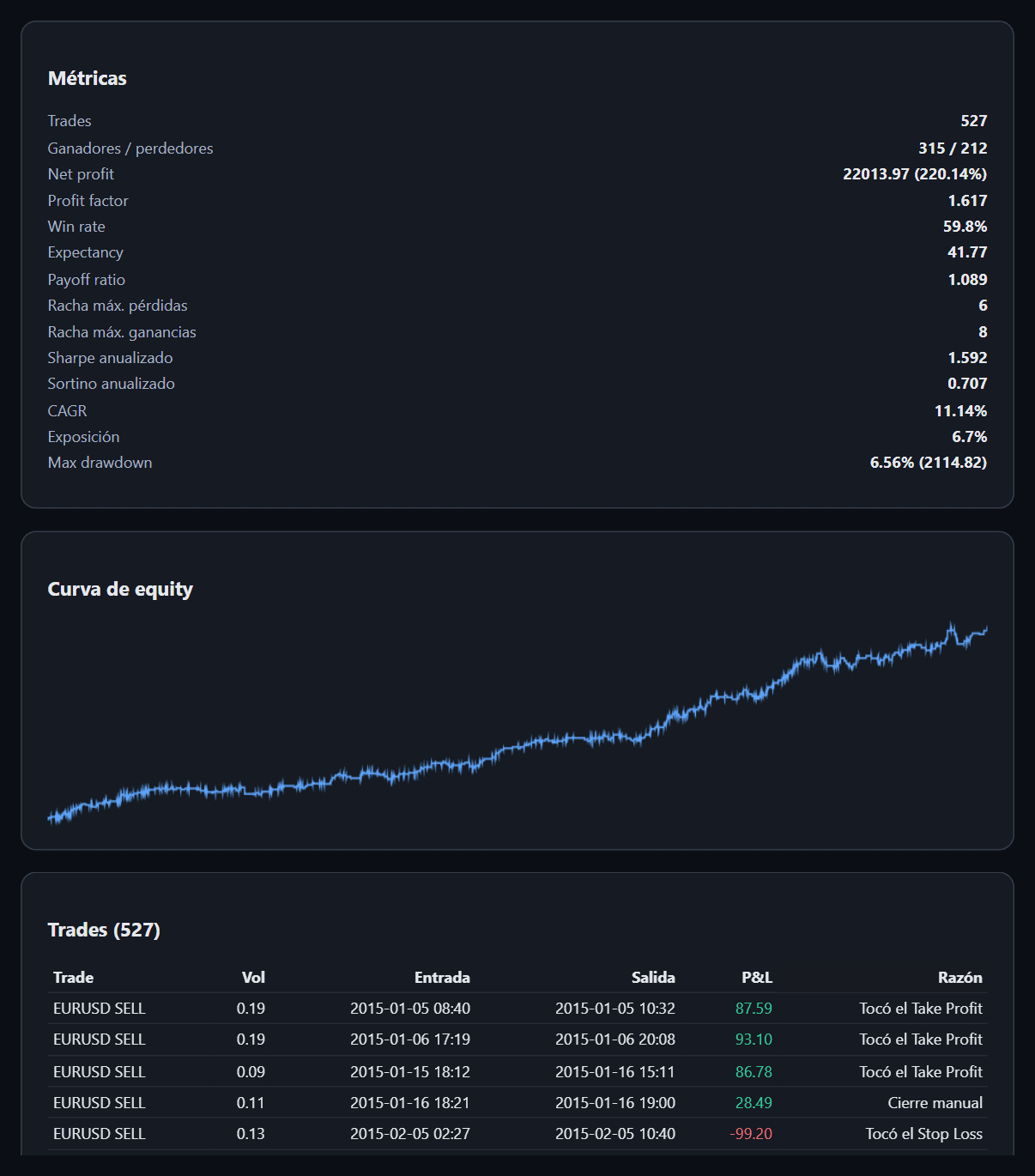Click the exit time 2015-01-06 20:08
Screen dimensions: 1035x1176
(x=615, y=1040)
